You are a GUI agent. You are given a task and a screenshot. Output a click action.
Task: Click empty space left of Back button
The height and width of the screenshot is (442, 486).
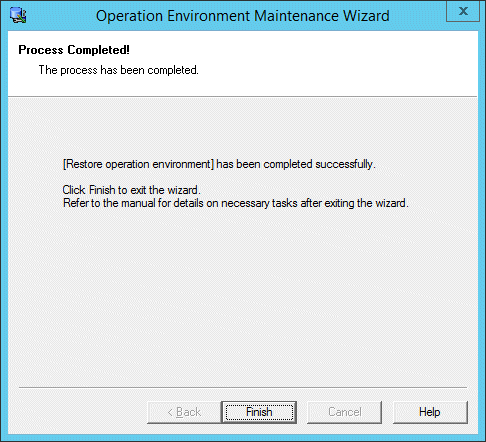pyautogui.click(x=80, y=412)
